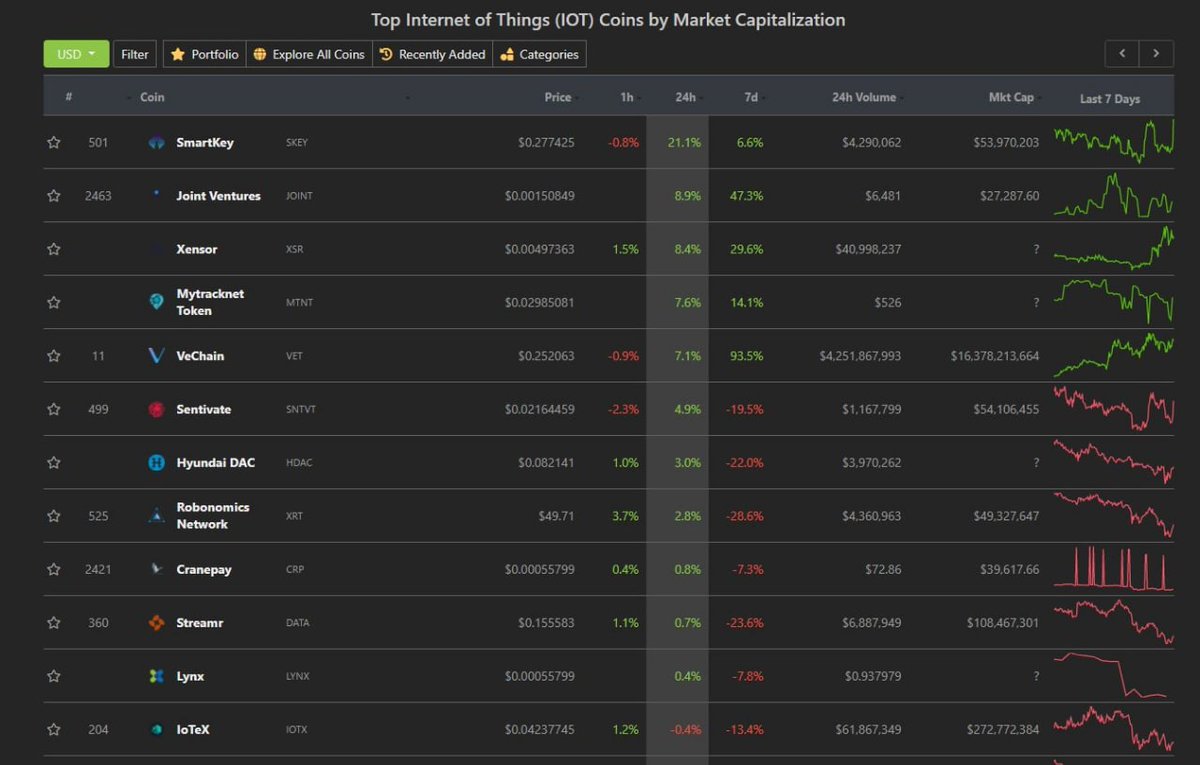Open the Portfolio tab
Viewport: 1200px width, 765px height.
[205, 54]
